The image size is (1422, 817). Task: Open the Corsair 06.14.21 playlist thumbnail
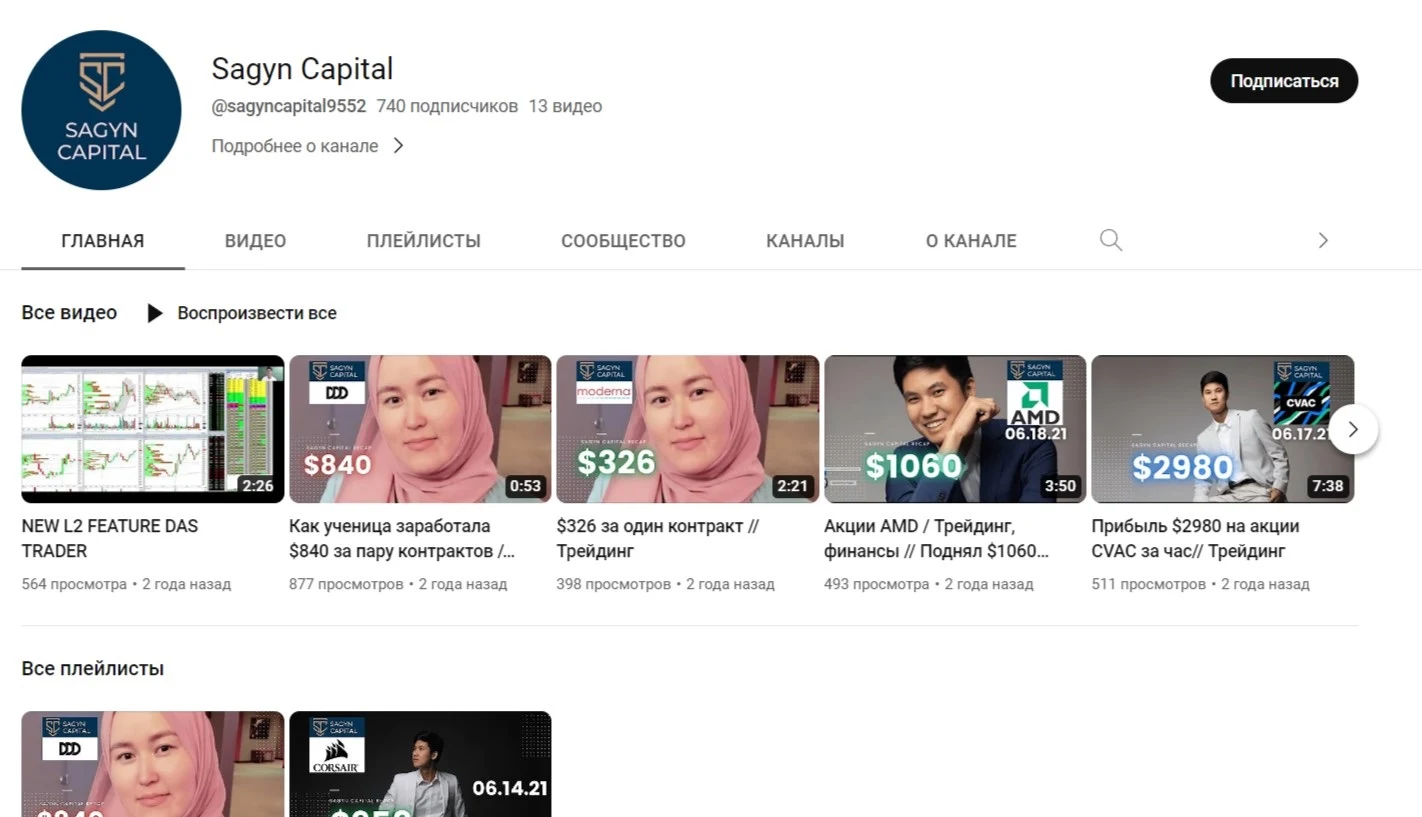[x=420, y=764]
